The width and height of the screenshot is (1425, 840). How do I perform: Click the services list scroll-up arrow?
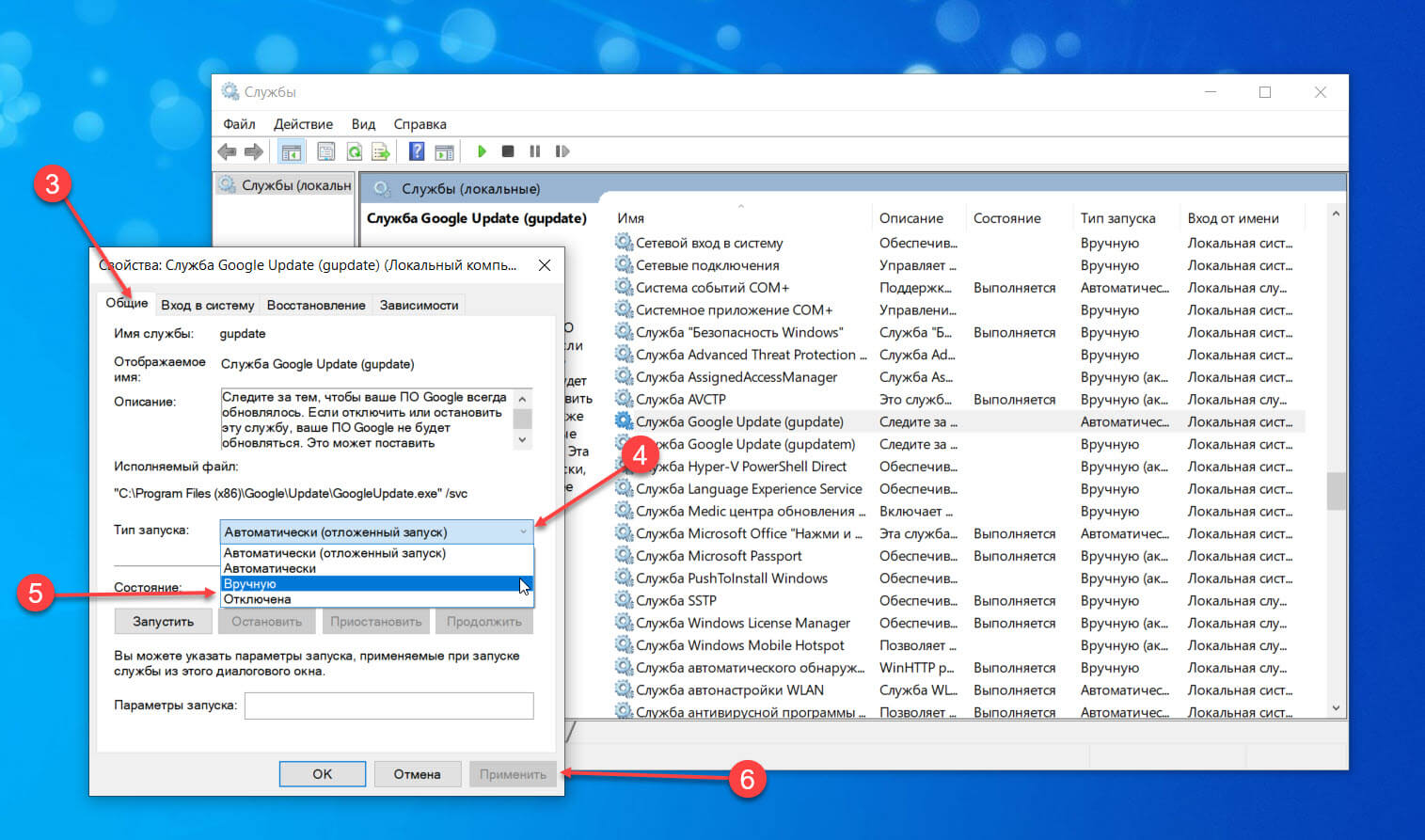coord(1336,214)
